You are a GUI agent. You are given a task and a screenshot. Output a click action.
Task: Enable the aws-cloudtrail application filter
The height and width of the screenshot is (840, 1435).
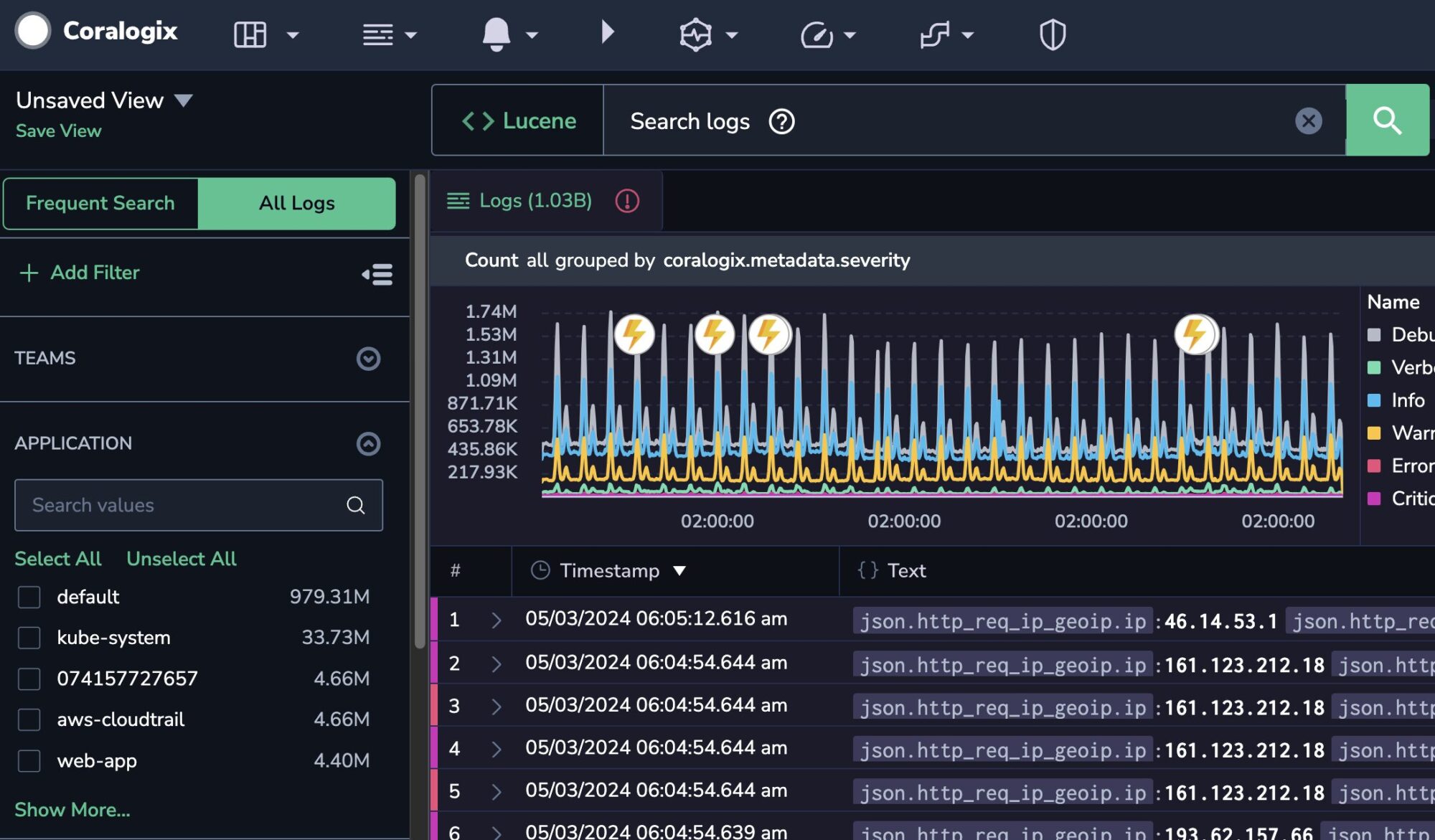[28, 719]
